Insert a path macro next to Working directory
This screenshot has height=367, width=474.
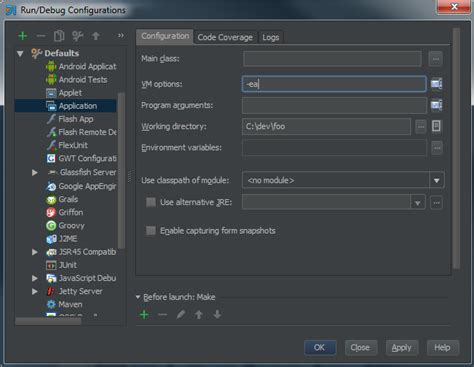436,126
